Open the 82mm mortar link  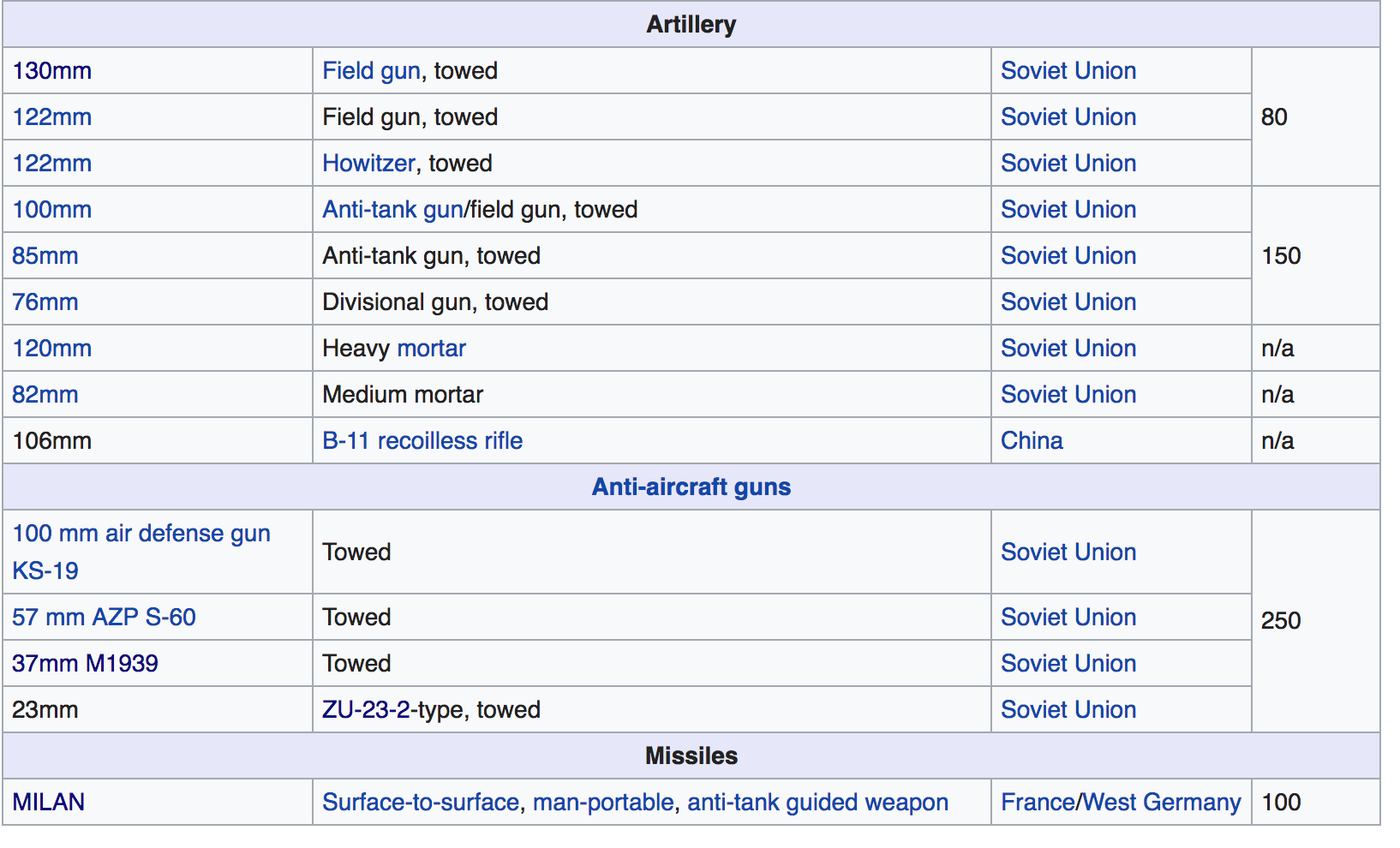click(x=45, y=394)
